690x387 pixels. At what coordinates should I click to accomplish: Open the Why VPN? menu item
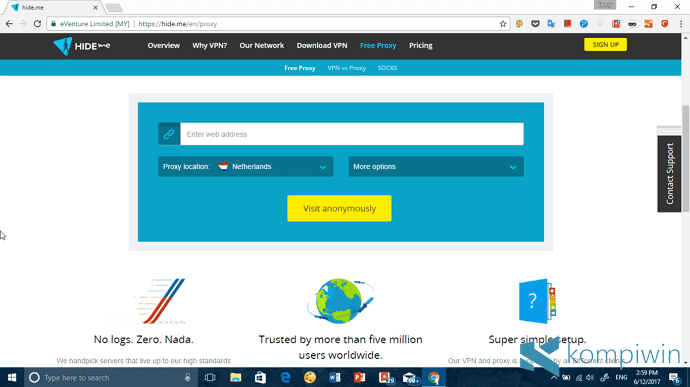209,45
